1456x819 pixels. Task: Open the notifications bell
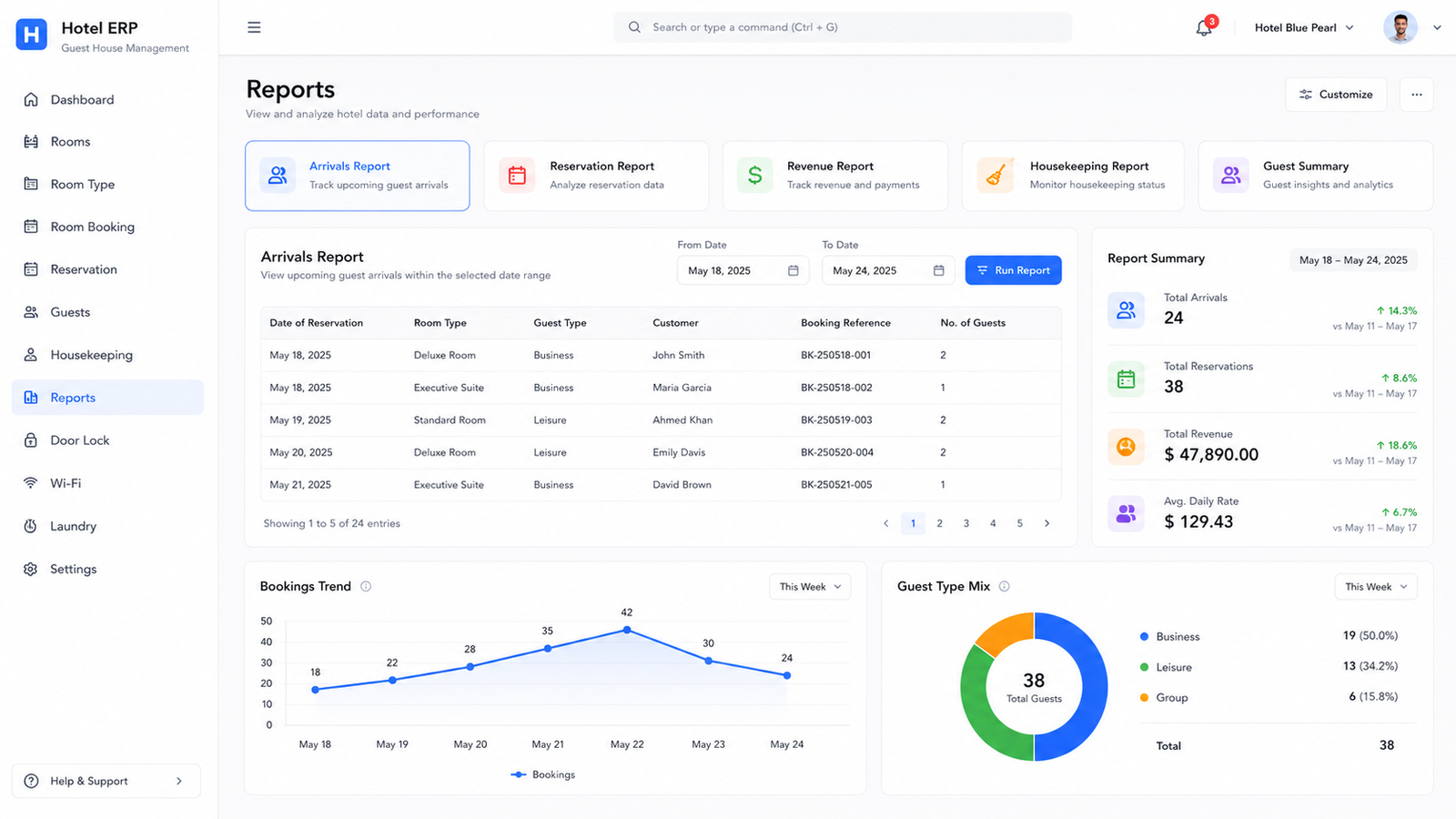(1204, 28)
